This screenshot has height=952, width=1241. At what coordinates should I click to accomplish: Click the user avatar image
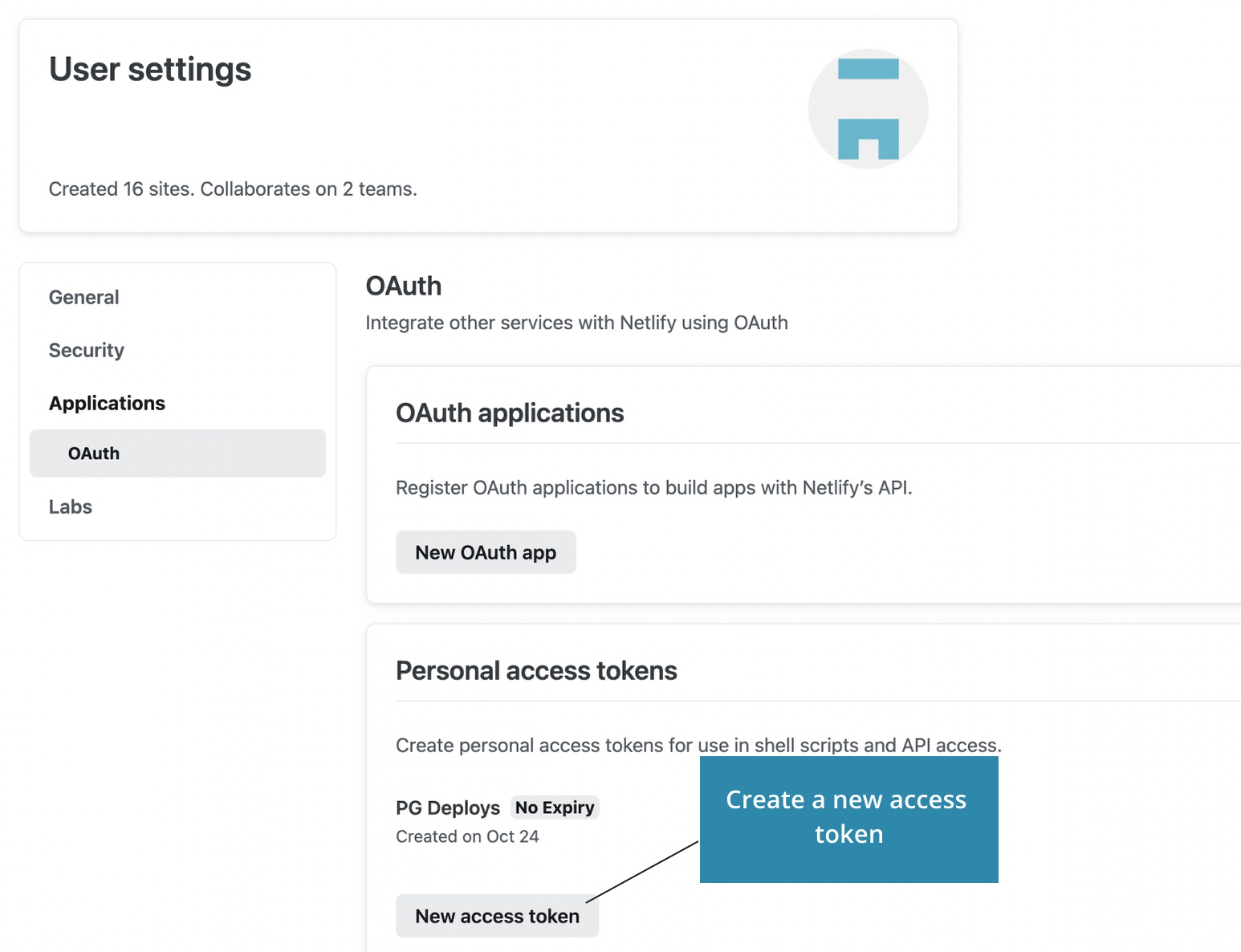pos(868,108)
